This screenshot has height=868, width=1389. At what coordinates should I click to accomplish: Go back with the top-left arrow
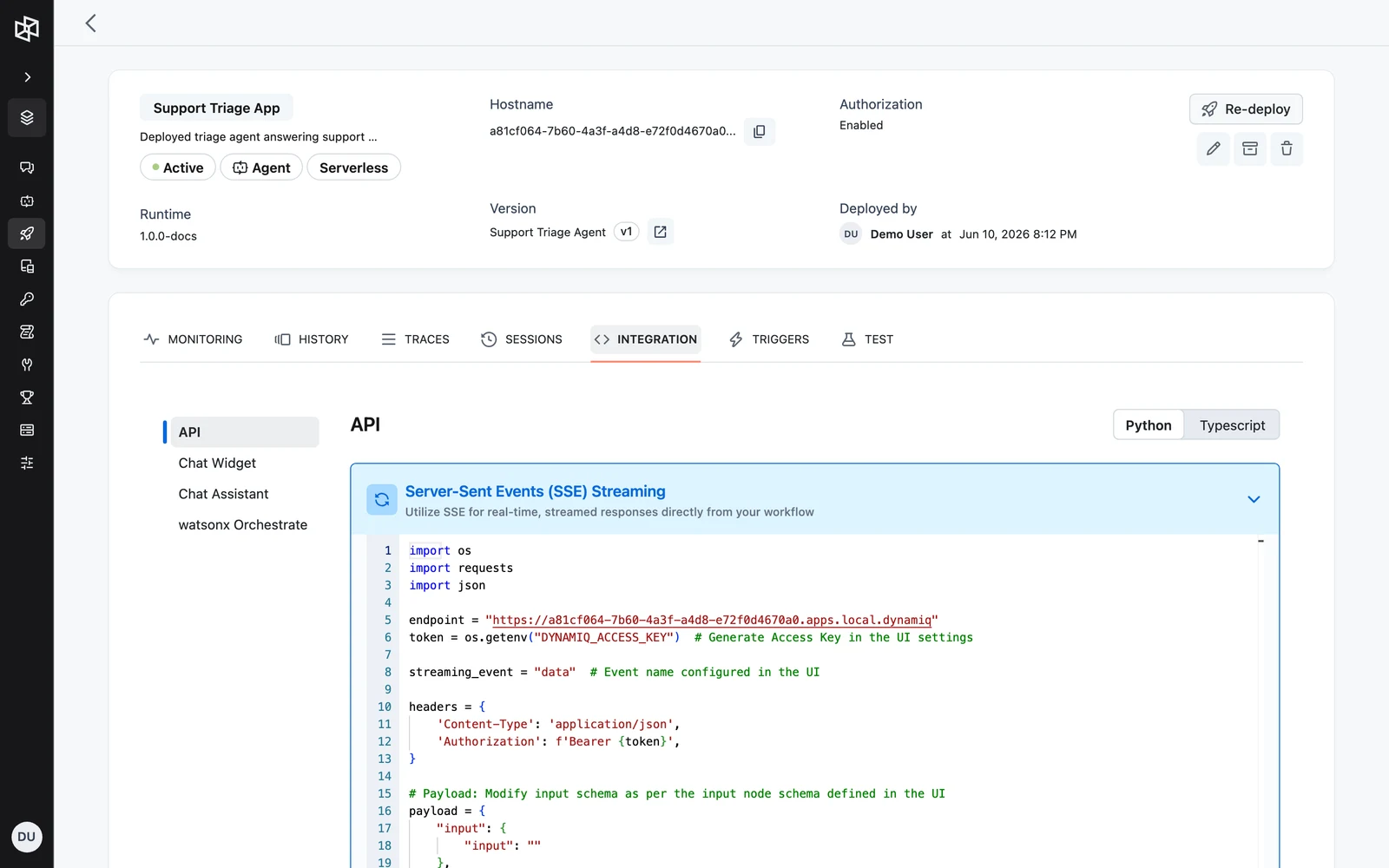pyautogui.click(x=90, y=23)
